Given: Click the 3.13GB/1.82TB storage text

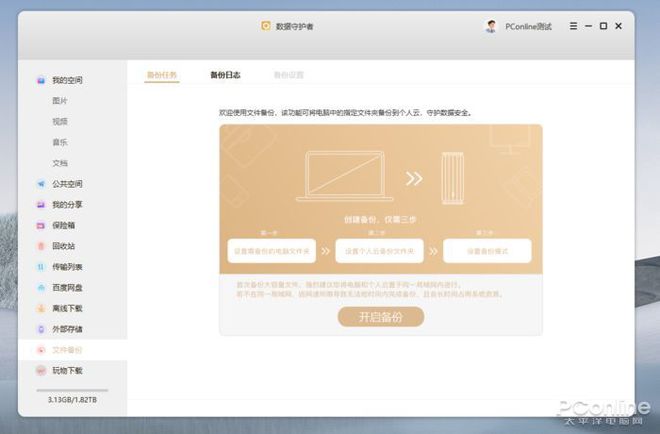Looking at the screenshot, I should [72, 399].
